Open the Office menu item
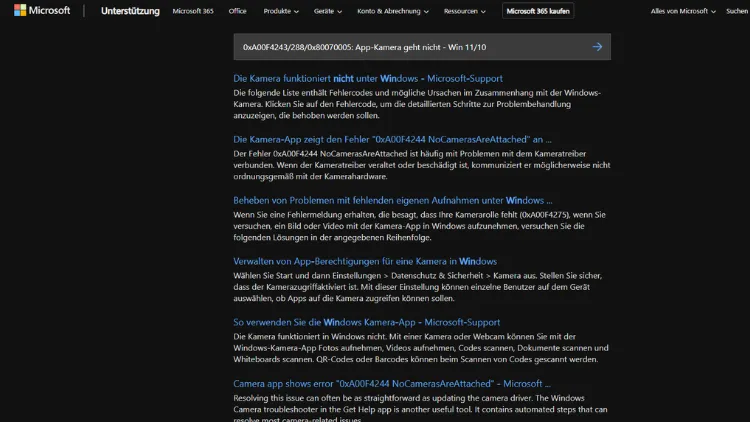The width and height of the screenshot is (750, 422). point(237,11)
